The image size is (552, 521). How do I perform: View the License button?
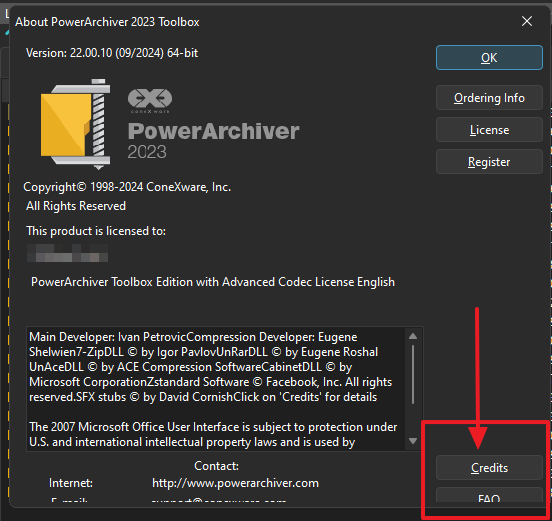click(x=489, y=130)
